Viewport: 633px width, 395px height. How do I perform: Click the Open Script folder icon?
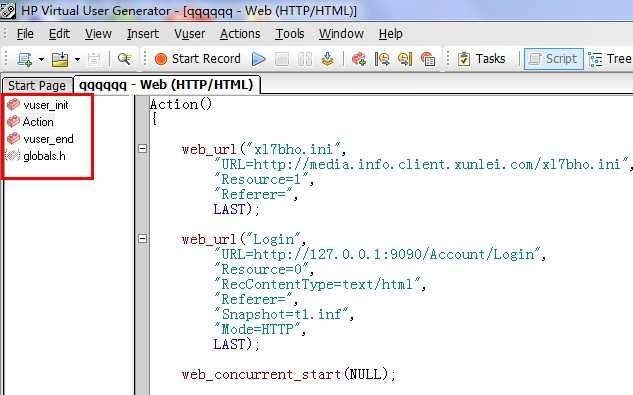(60, 59)
